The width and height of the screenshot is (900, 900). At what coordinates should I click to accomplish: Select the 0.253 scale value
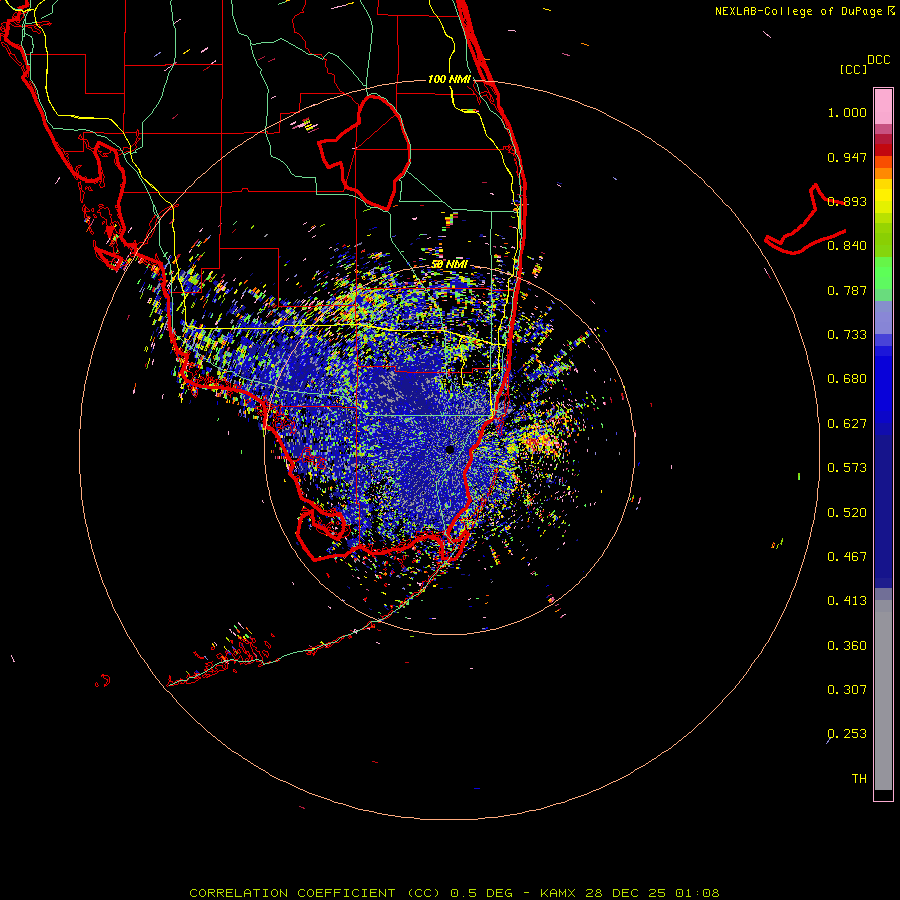coord(847,734)
